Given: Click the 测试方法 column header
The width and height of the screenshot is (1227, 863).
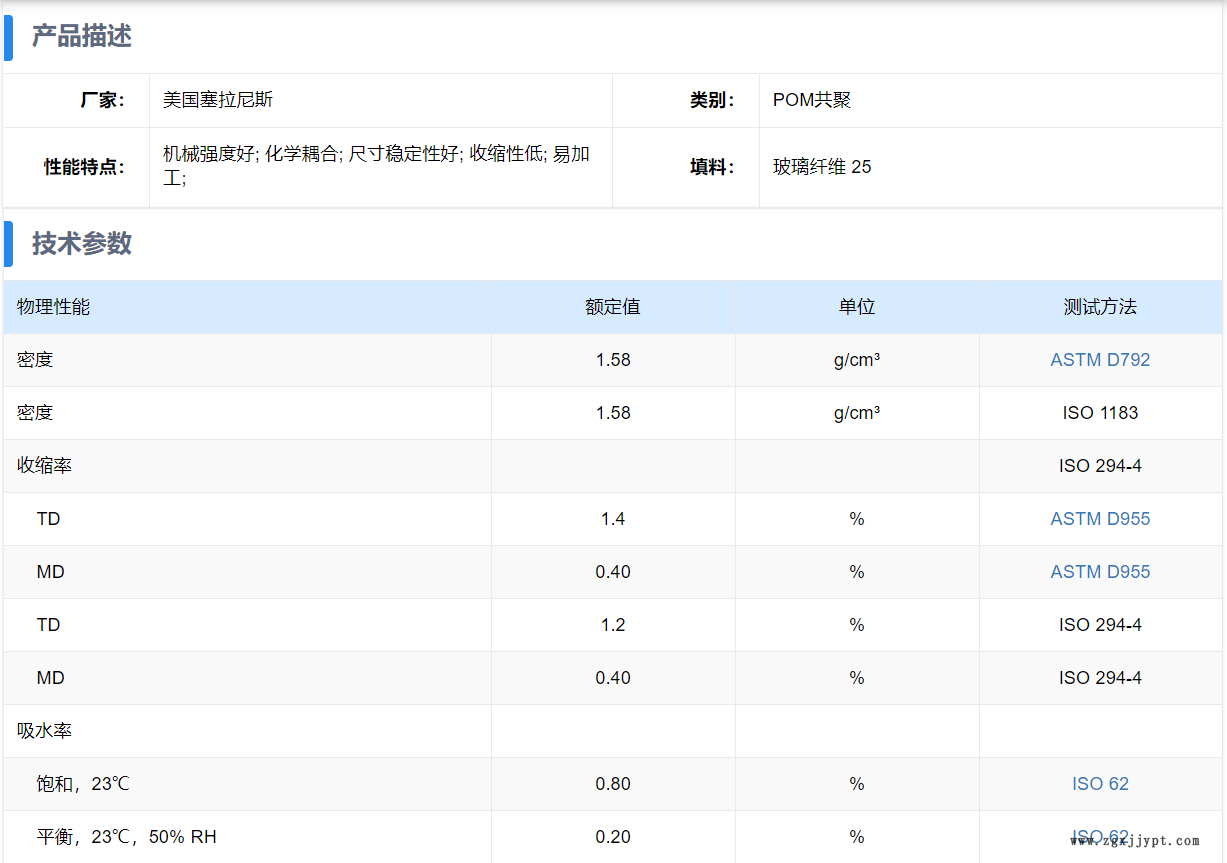Looking at the screenshot, I should coord(1100,307).
